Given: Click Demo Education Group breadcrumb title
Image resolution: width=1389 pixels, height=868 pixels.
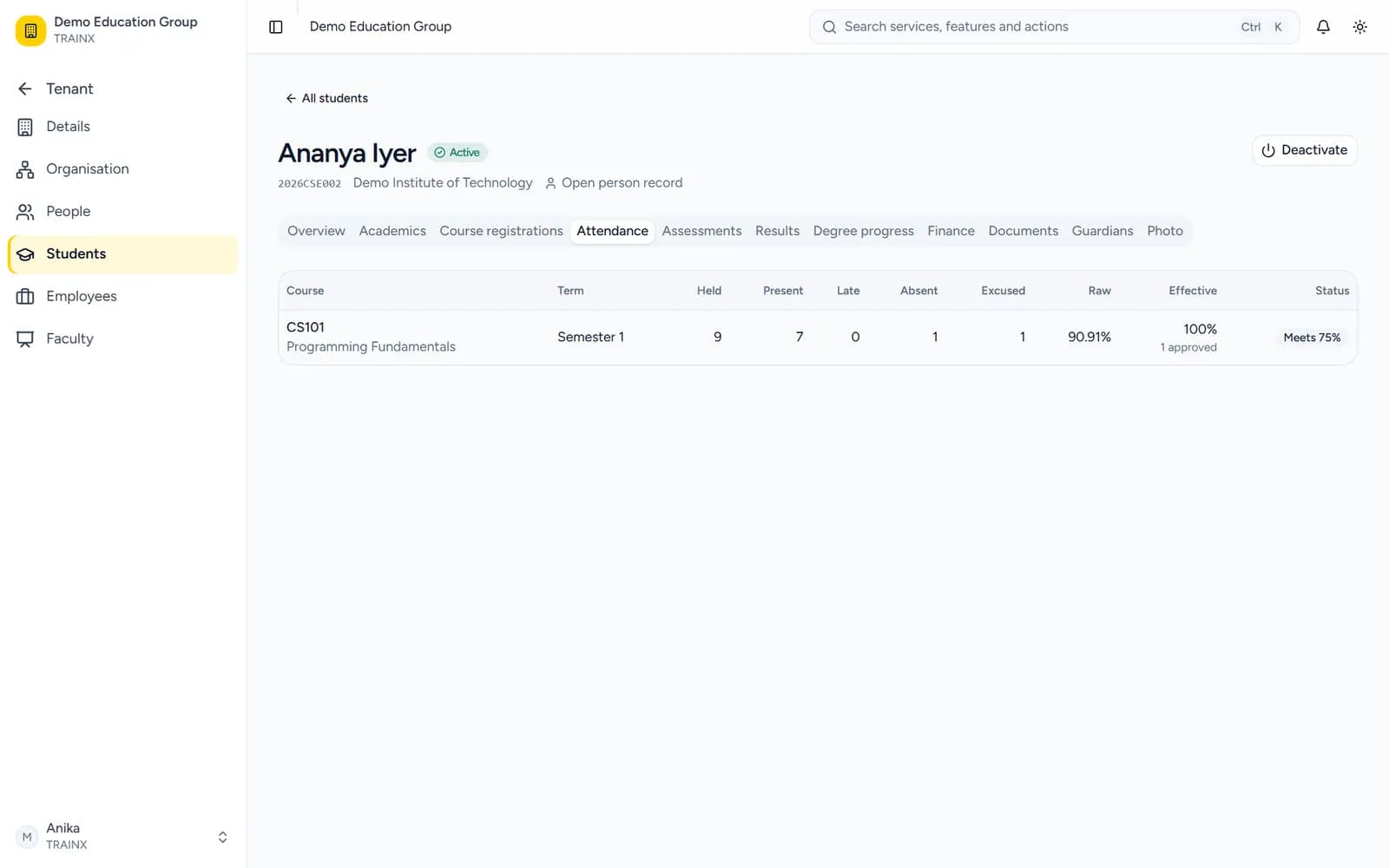Looking at the screenshot, I should coord(380,27).
